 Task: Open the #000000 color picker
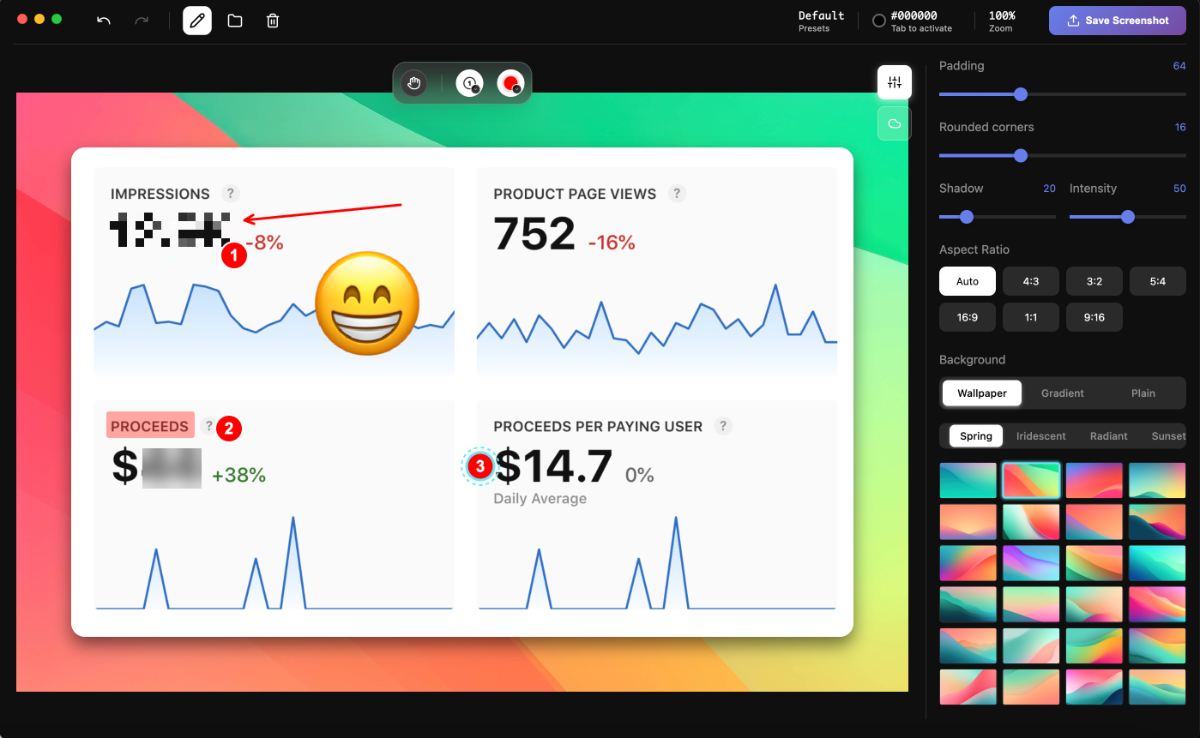pyautogui.click(x=912, y=21)
